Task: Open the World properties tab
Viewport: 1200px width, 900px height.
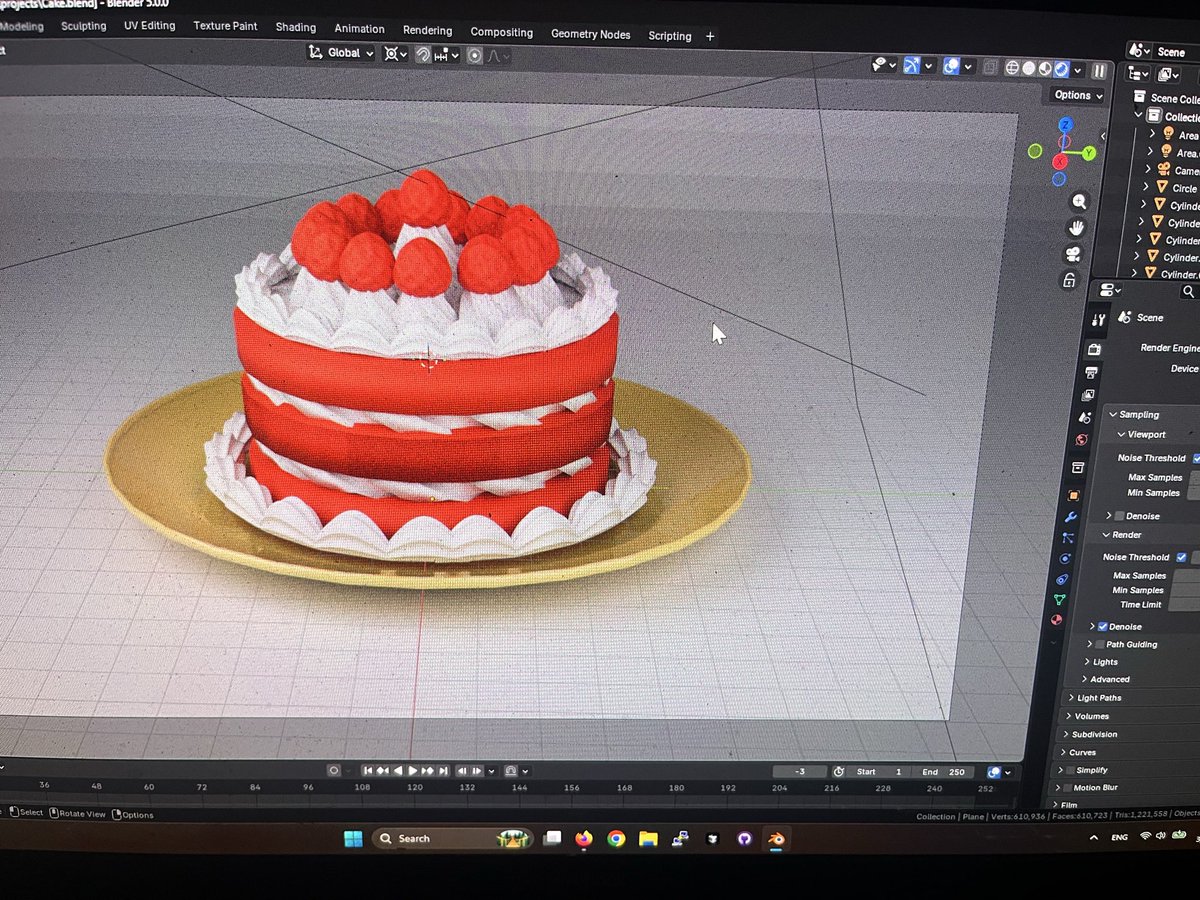Action: [1082, 440]
